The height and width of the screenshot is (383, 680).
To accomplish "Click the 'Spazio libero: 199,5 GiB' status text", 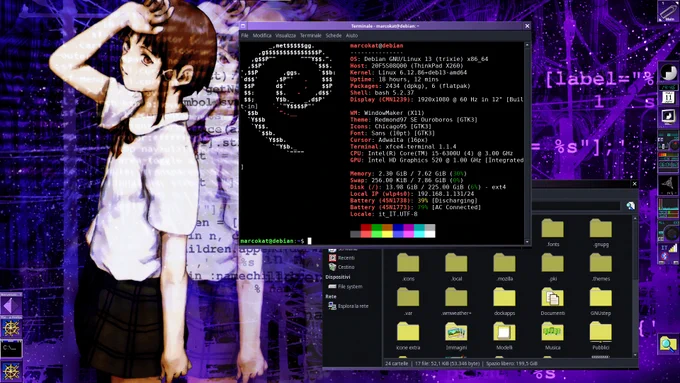I will pyautogui.click(x=512, y=363).
